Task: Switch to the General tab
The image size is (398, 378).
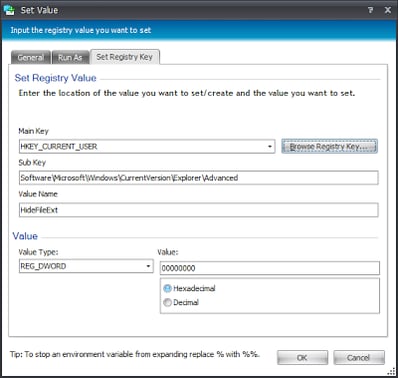Action: tap(31, 57)
